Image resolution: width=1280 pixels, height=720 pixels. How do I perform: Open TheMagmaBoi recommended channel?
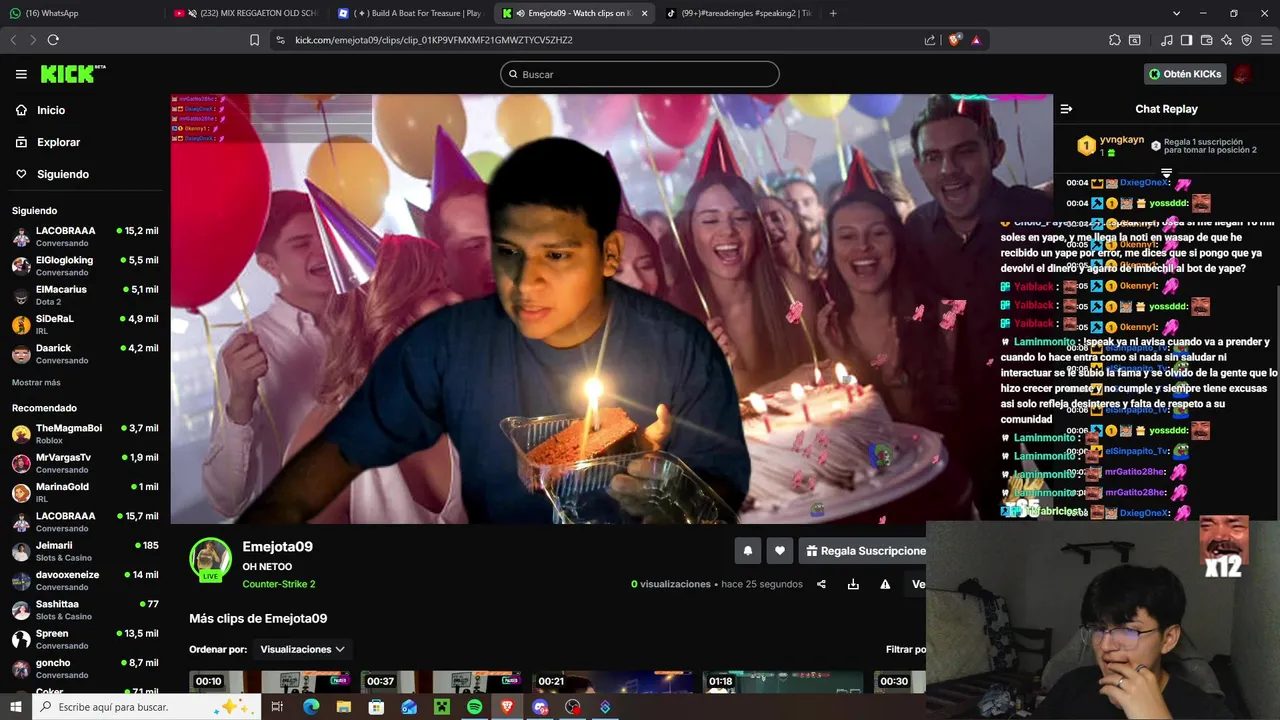pos(85,434)
